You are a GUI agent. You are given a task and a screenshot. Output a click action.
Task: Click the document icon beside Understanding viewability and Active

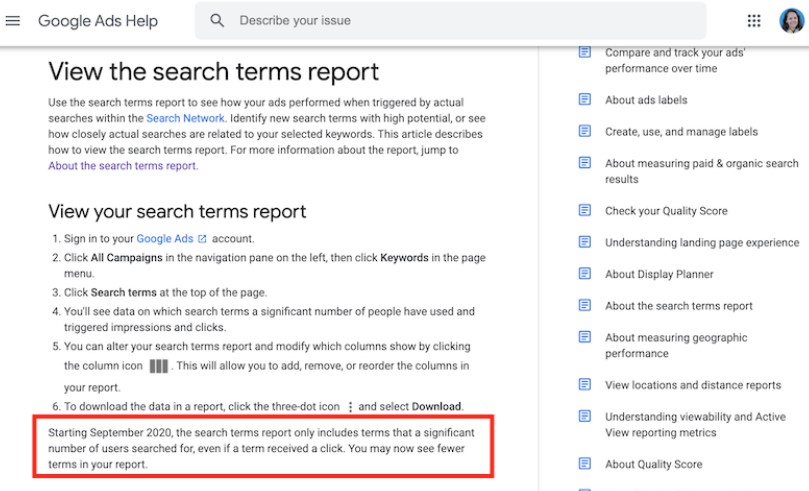(585, 416)
